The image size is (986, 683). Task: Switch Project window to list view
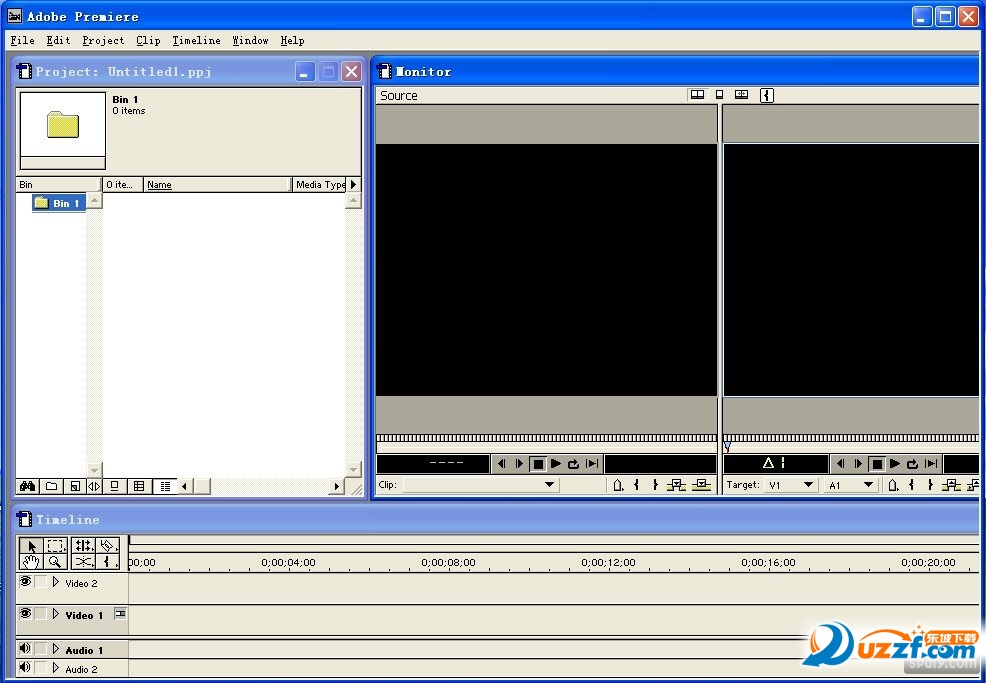coord(166,486)
